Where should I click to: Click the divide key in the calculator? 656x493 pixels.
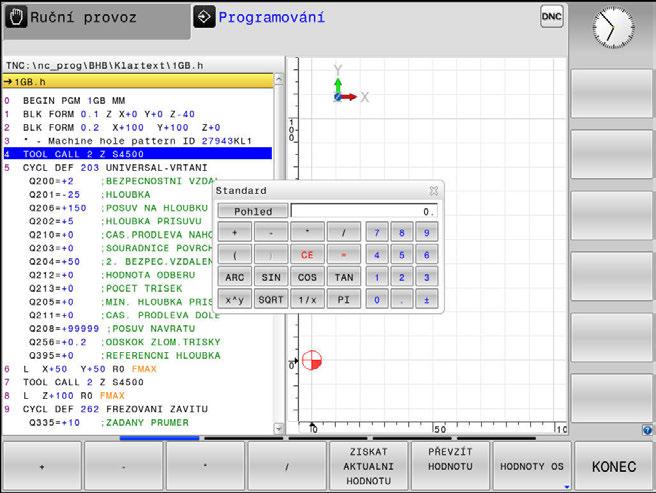(x=343, y=232)
